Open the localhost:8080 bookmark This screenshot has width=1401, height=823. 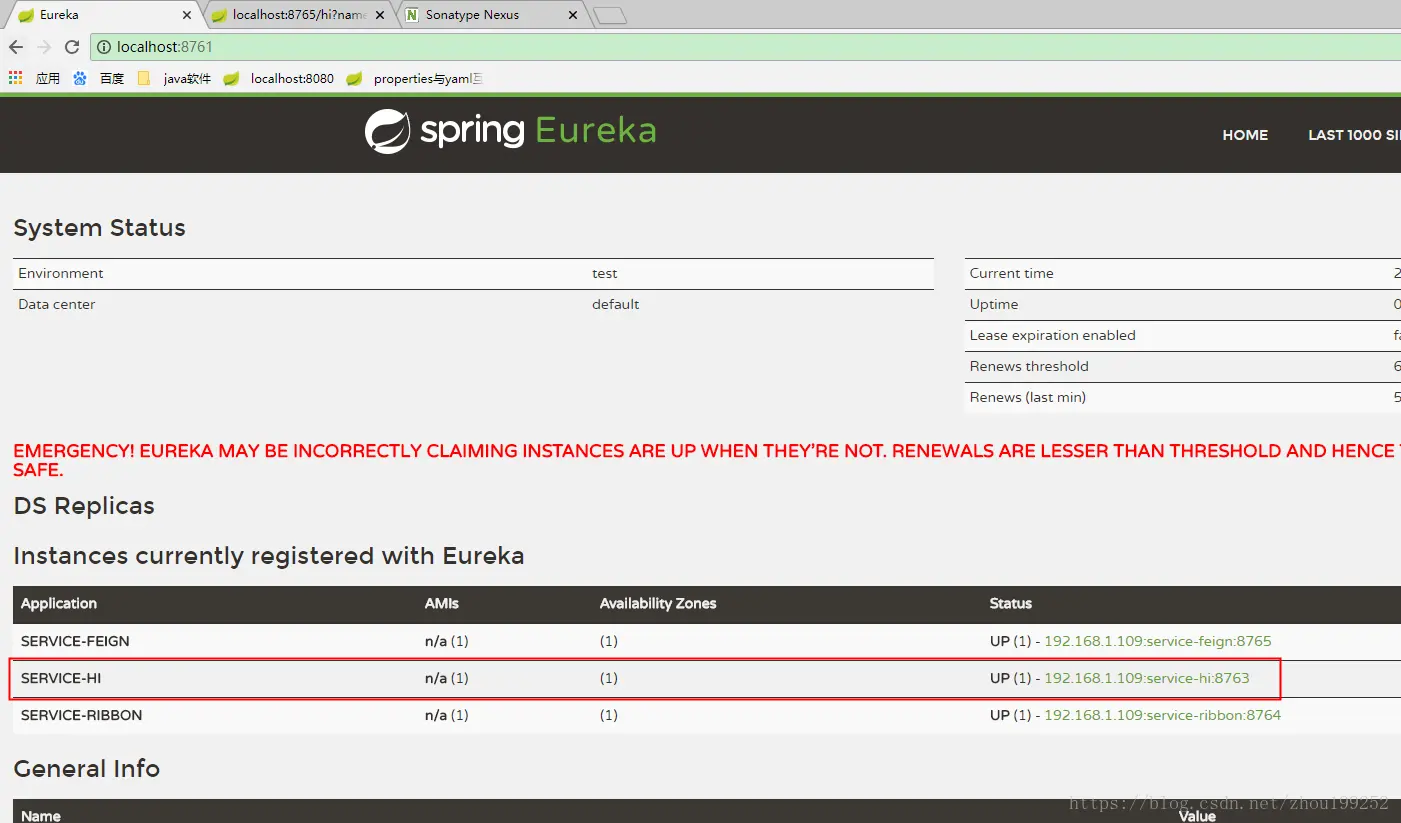[x=279, y=78]
